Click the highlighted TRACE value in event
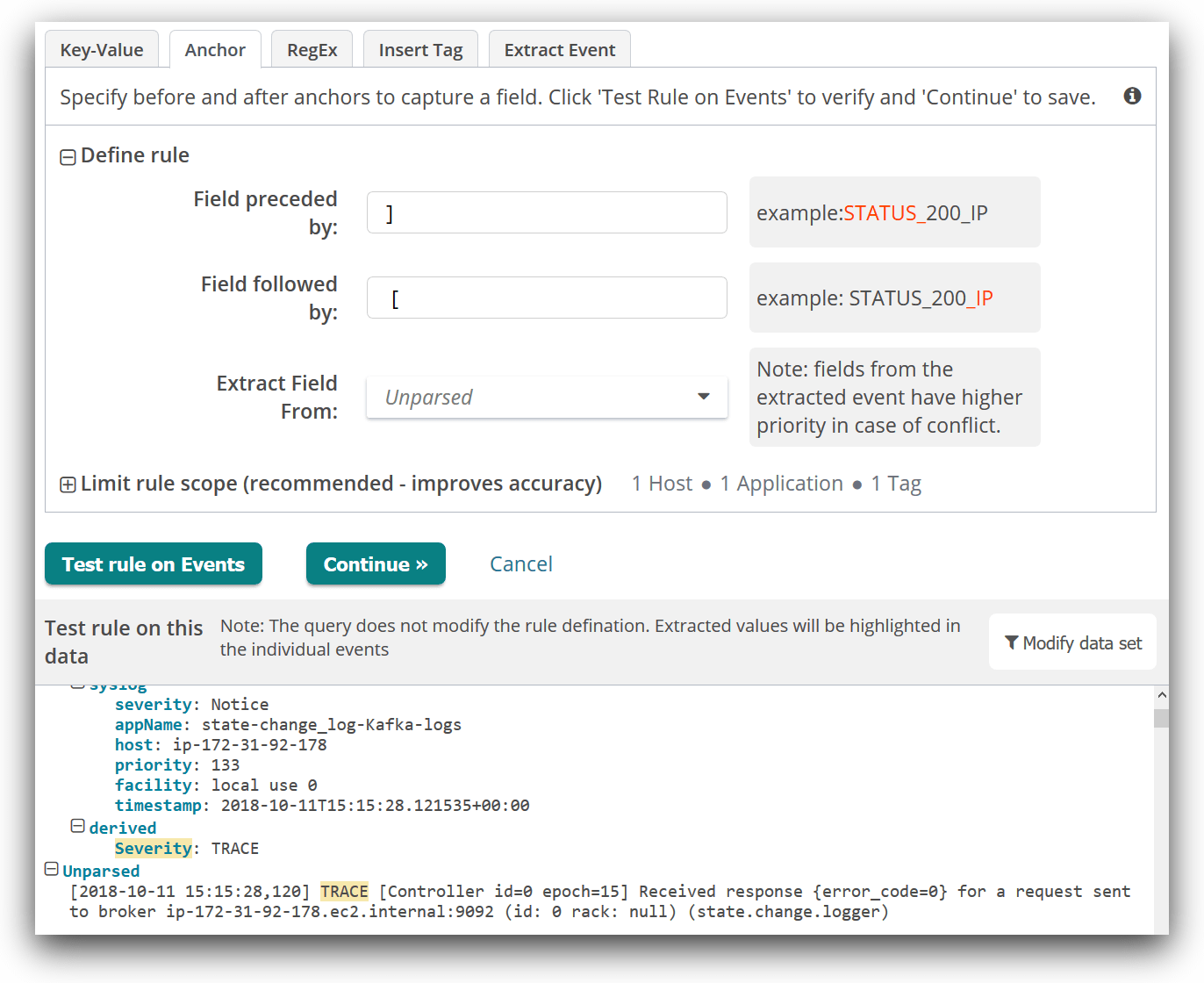 (344, 892)
